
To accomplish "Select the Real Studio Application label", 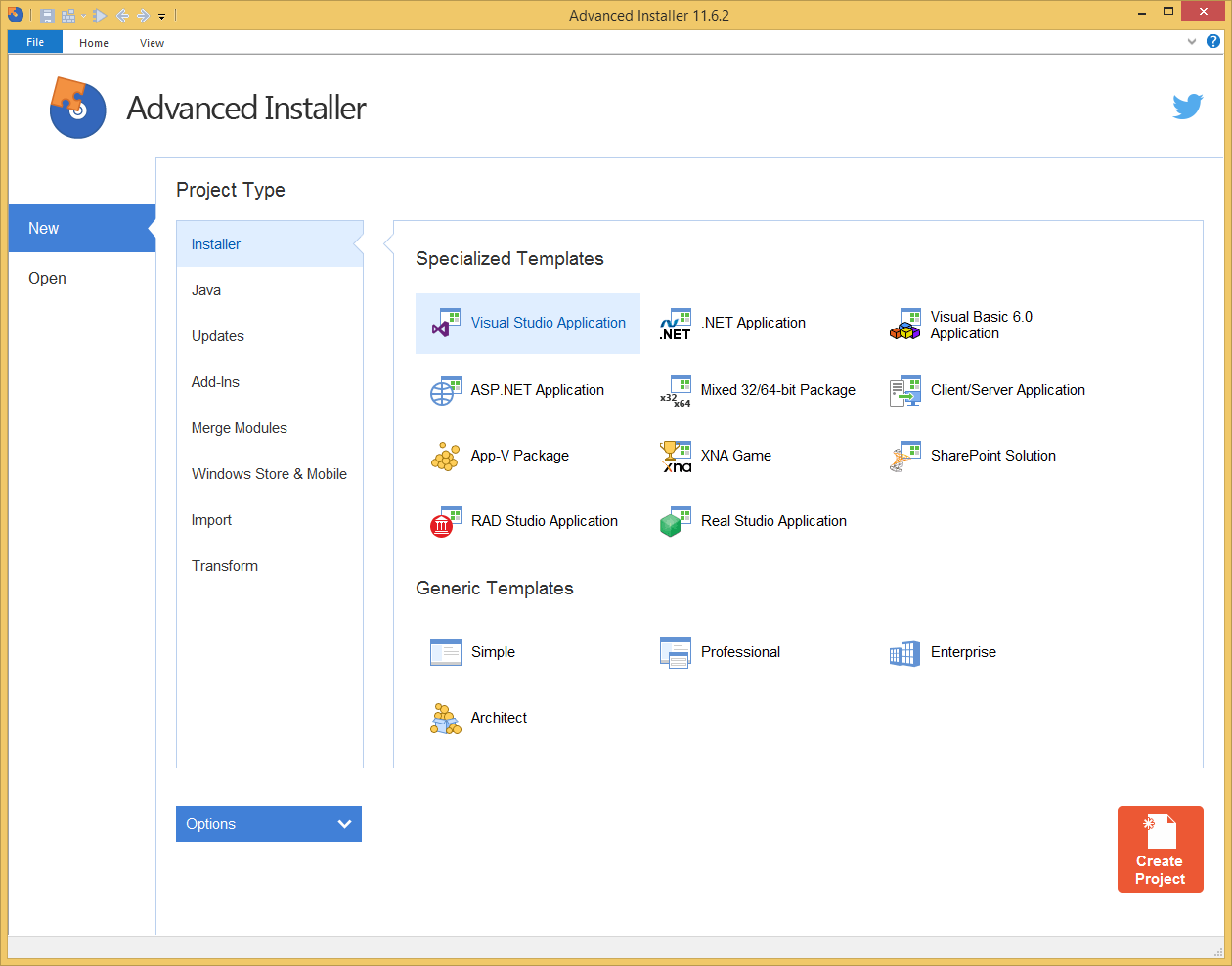I will [774, 521].
